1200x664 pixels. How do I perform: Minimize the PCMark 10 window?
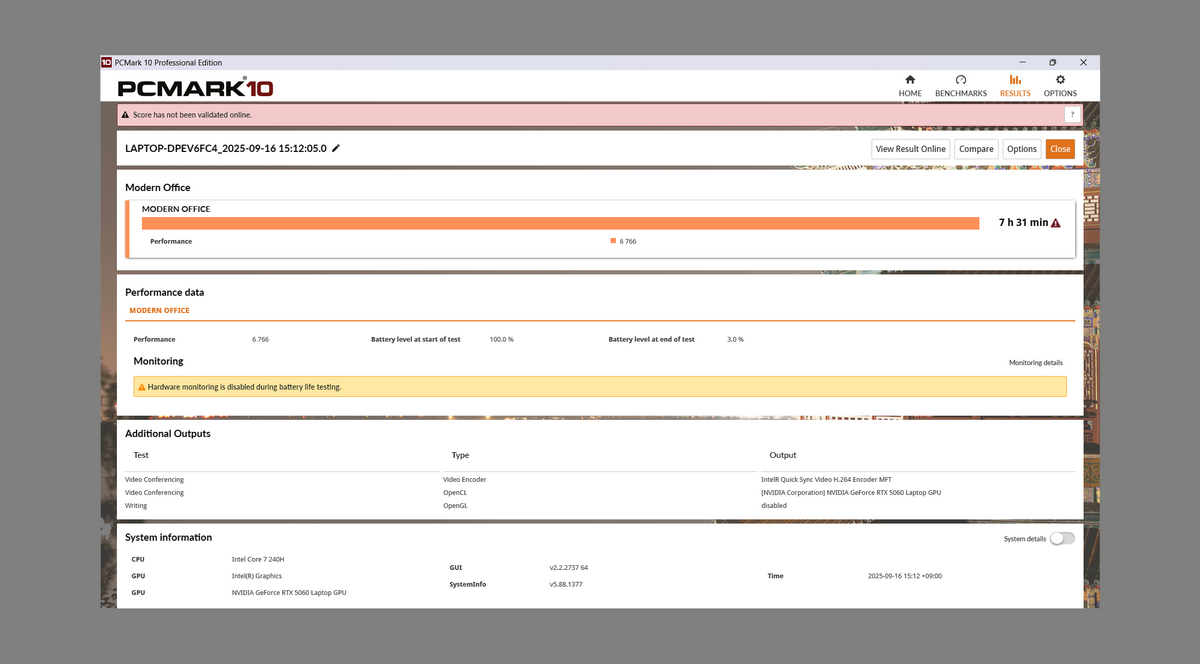coord(1022,62)
